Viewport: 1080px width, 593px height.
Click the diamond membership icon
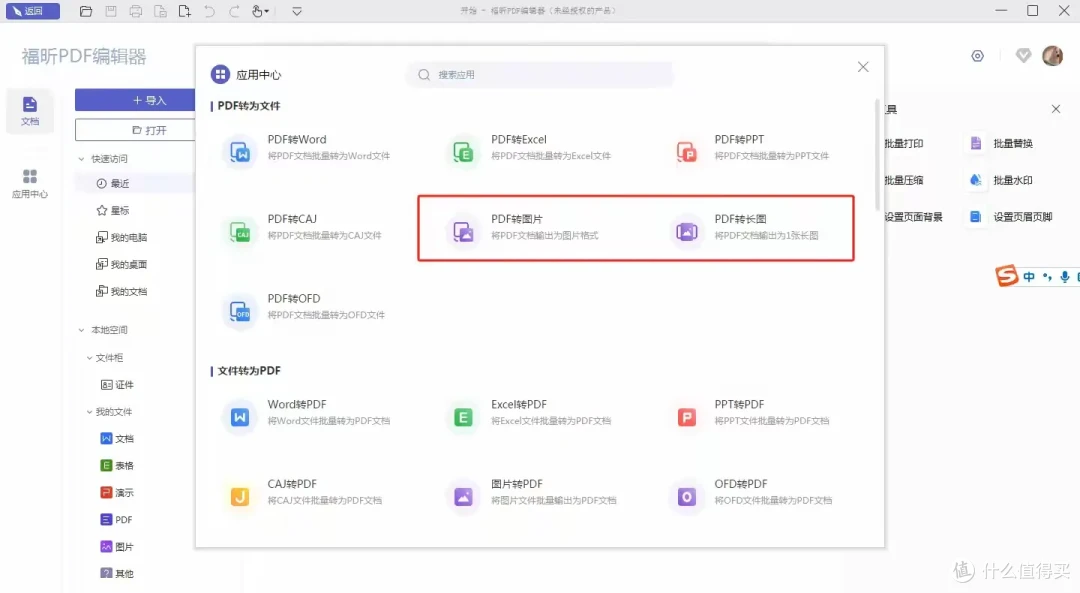click(1024, 56)
